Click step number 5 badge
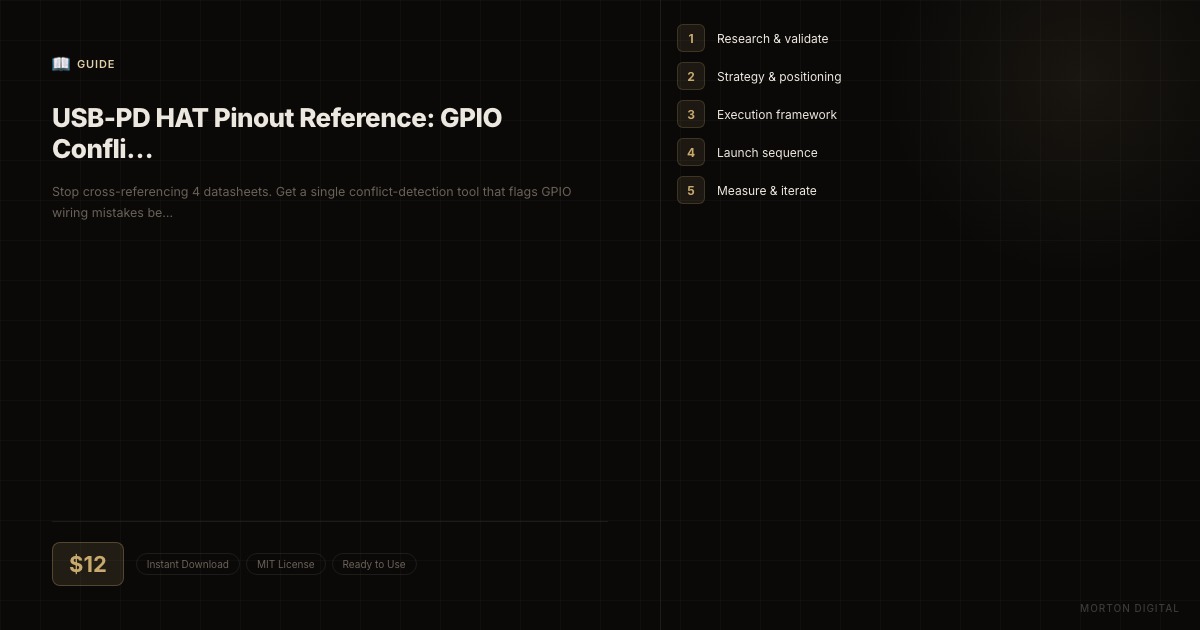 coord(691,190)
